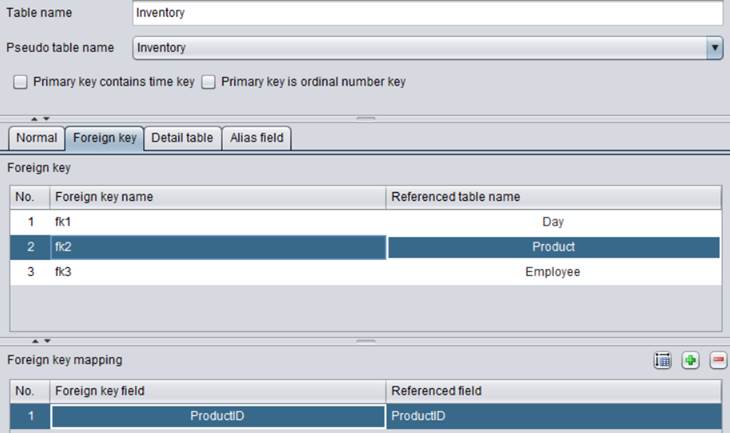The width and height of the screenshot is (730, 433).
Task: Click the ProductID foreign key field cell
Action: [x=217, y=416]
